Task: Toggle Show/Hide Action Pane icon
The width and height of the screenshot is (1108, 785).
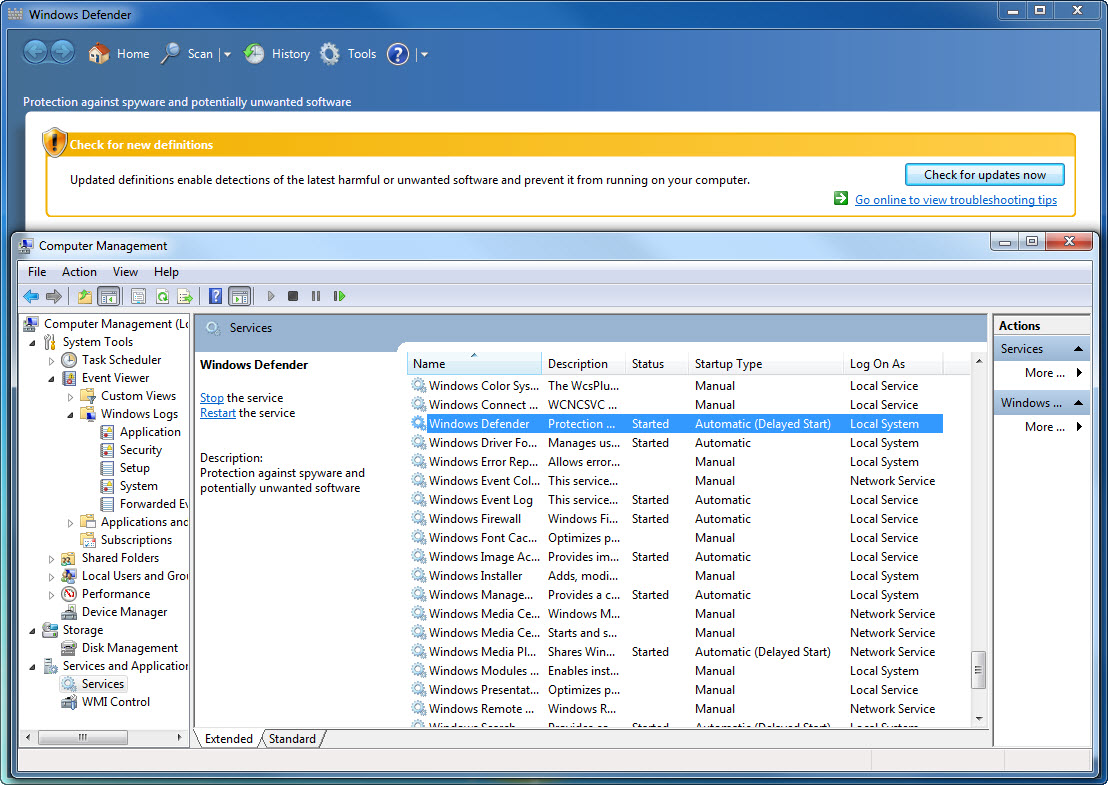Action: [240, 296]
